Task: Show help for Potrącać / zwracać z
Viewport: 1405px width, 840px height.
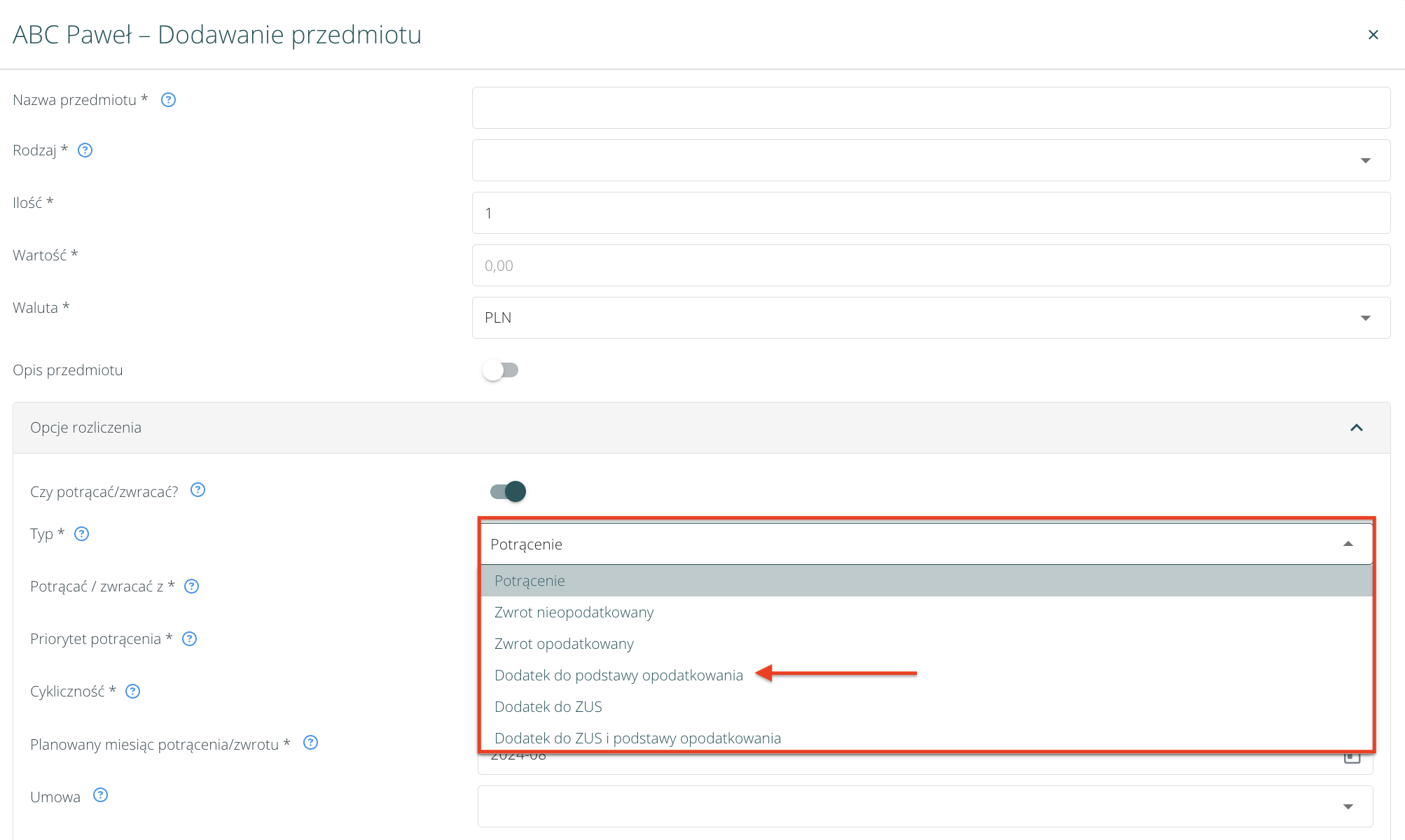Action: [191, 587]
